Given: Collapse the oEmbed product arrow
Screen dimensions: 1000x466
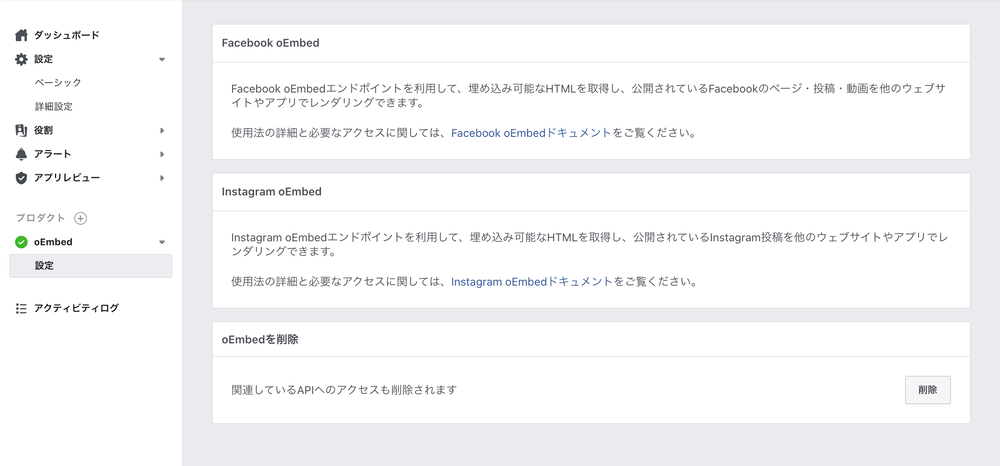Looking at the screenshot, I should click(162, 242).
